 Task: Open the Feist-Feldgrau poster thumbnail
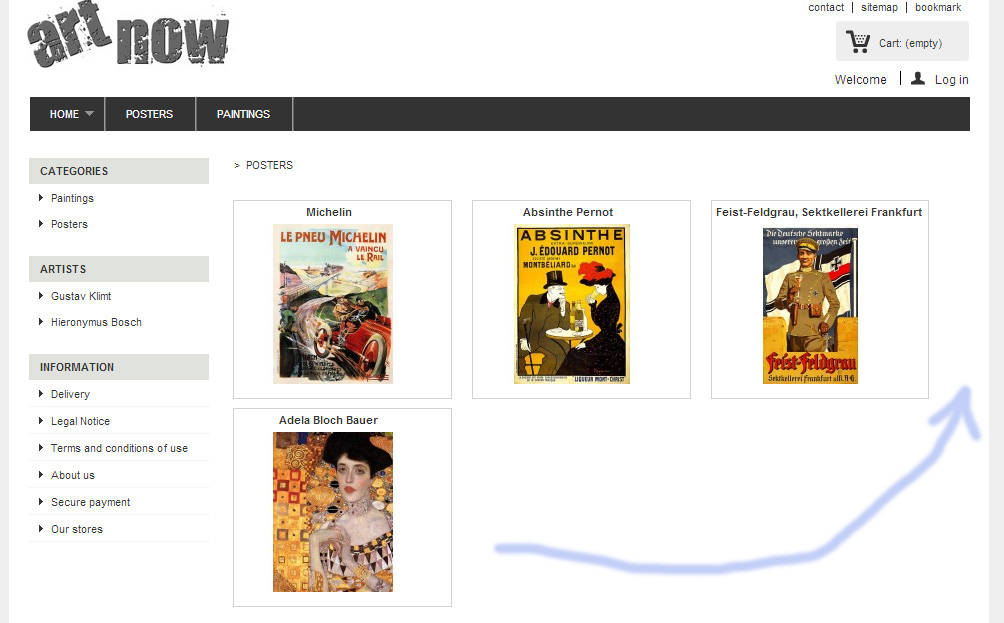click(x=810, y=305)
